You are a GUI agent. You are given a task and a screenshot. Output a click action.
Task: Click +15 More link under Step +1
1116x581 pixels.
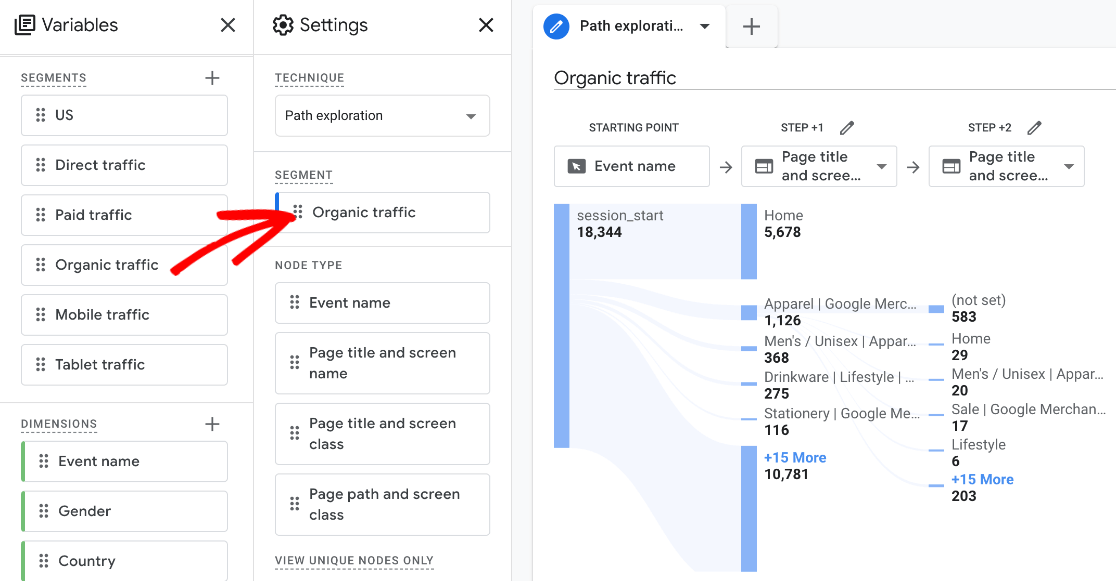[x=795, y=458]
